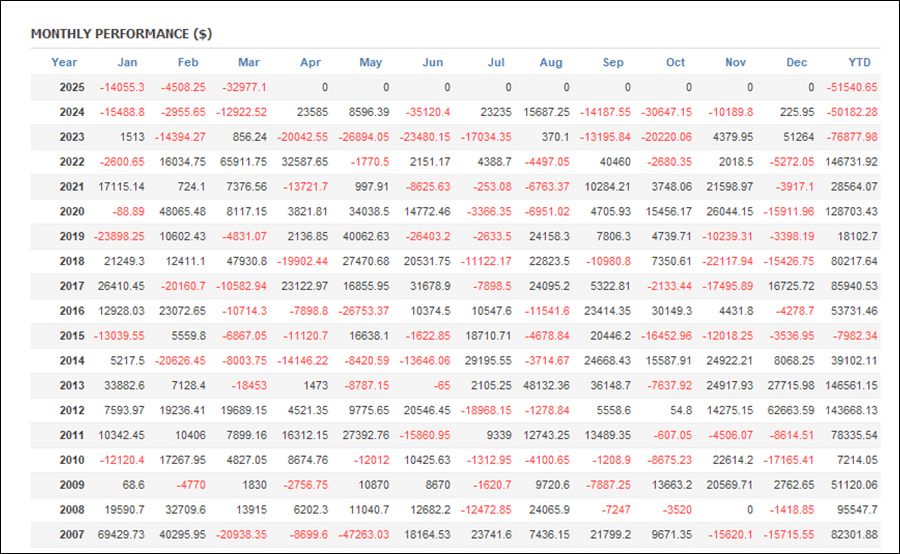The width and height of the screenshot is (900, 554).
Task: Click the Jun column header
Action: click(x=432, y=63)
